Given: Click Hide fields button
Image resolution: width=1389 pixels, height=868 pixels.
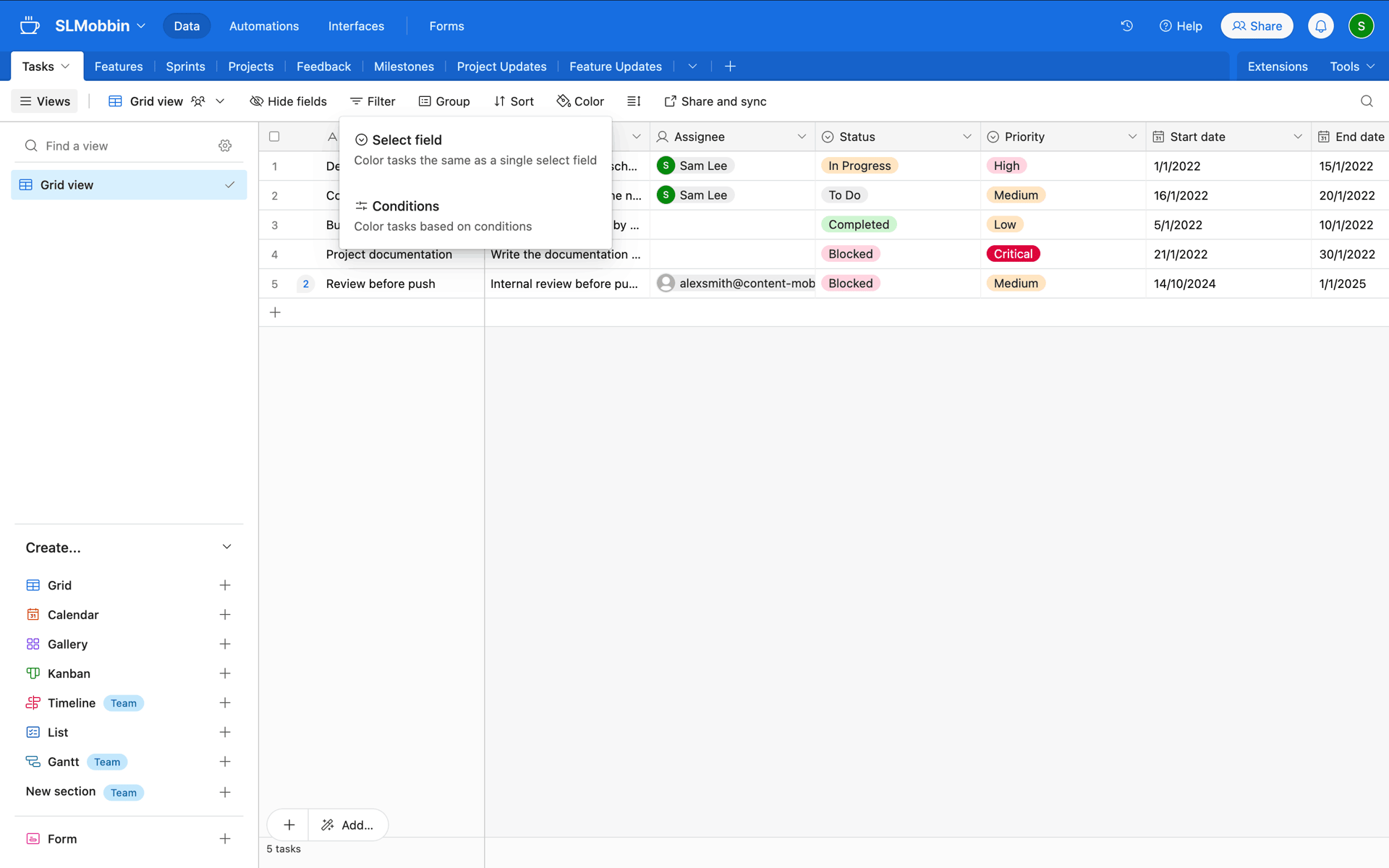Looking at the screenshot, I should (x=288, y=101).
